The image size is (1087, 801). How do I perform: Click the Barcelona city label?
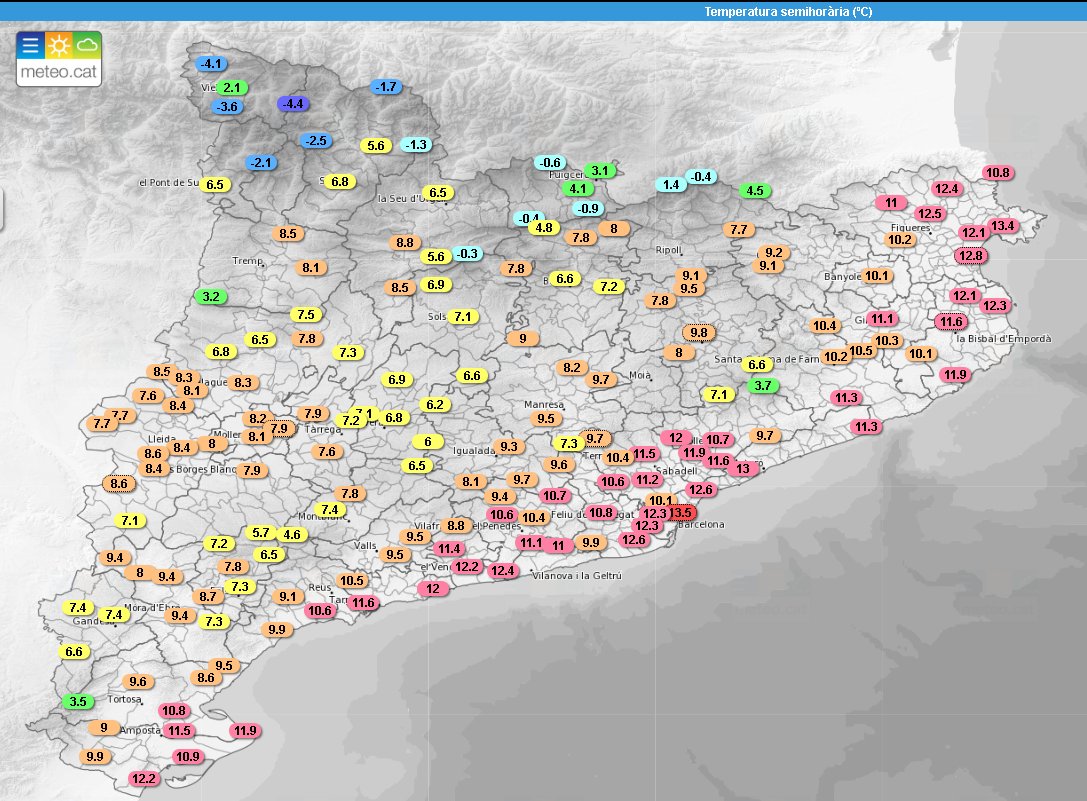click(702, 524)
